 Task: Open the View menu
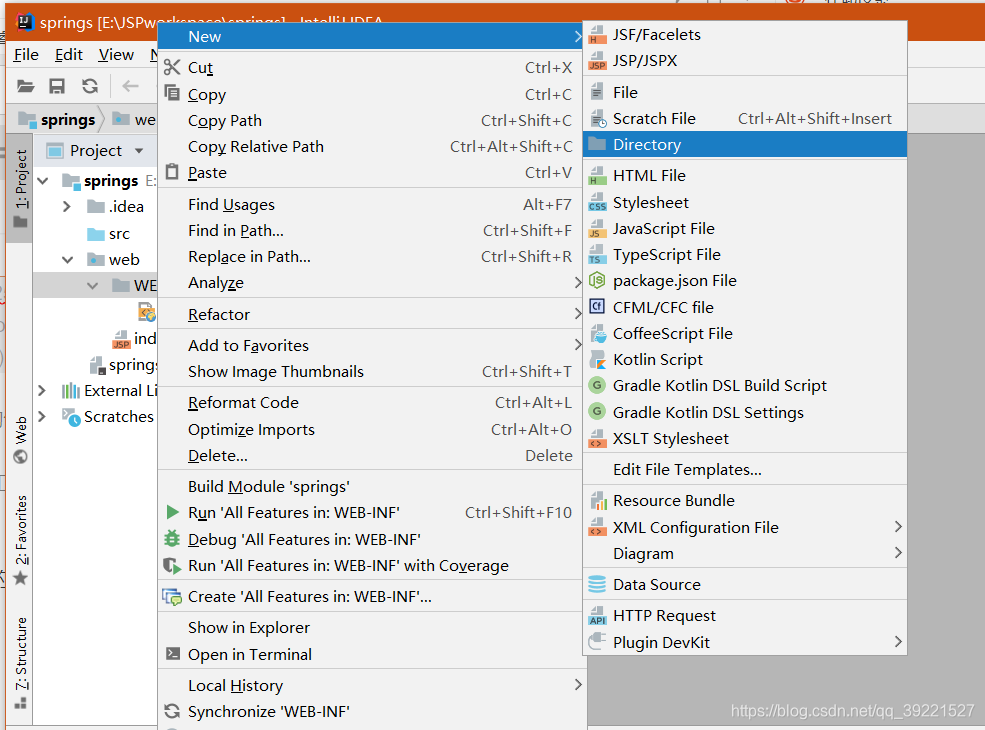[116, 55]
